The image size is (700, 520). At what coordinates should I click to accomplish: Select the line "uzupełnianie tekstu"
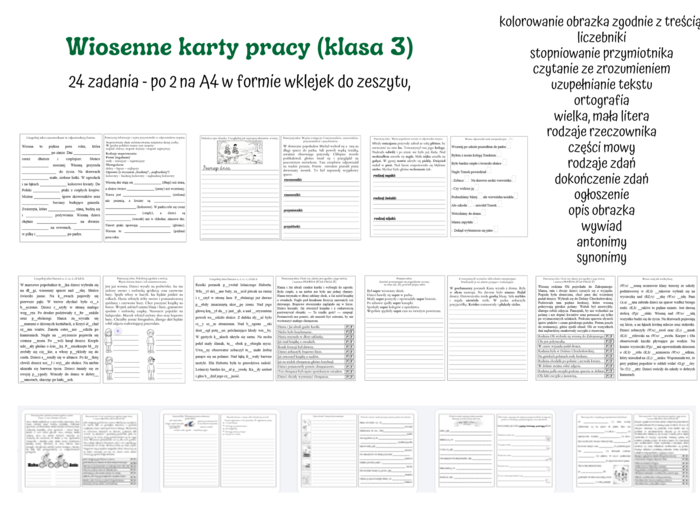pyautogui.click(x=601, y=84)
